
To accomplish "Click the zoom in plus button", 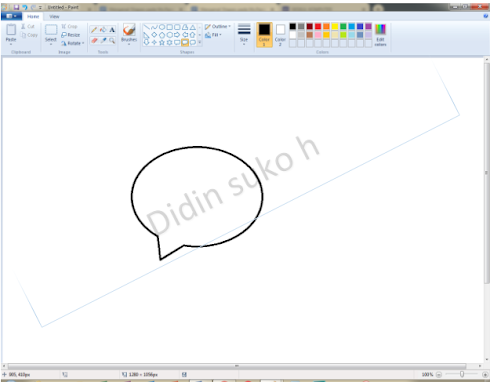I will point(485,374).
